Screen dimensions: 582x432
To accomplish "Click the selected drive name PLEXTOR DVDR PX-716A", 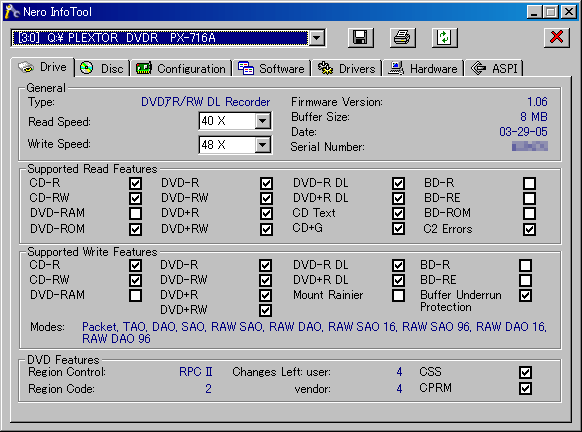I will (x=160, y=38).
